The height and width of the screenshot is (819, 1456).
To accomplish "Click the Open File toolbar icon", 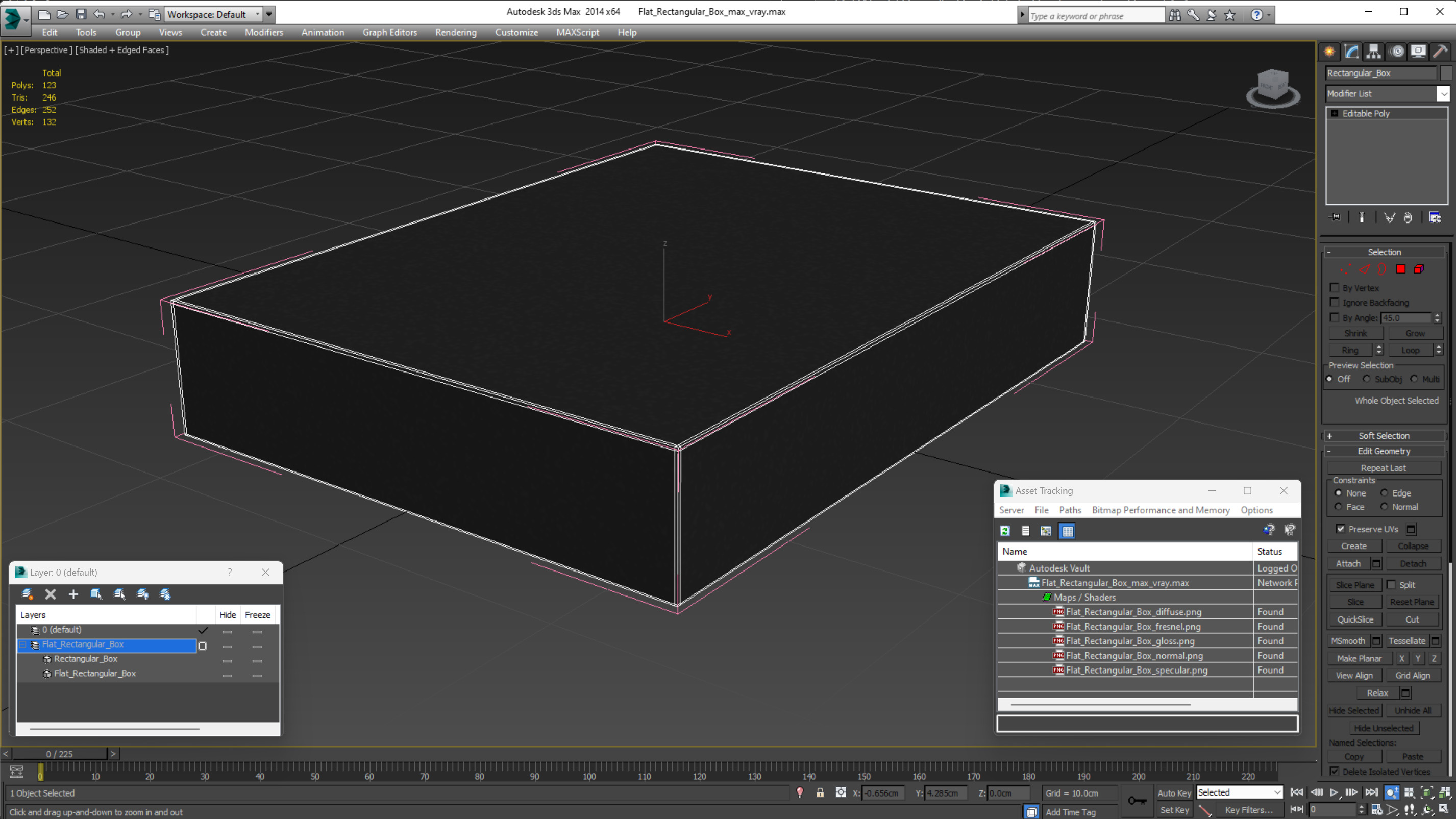I will [62, 14].
